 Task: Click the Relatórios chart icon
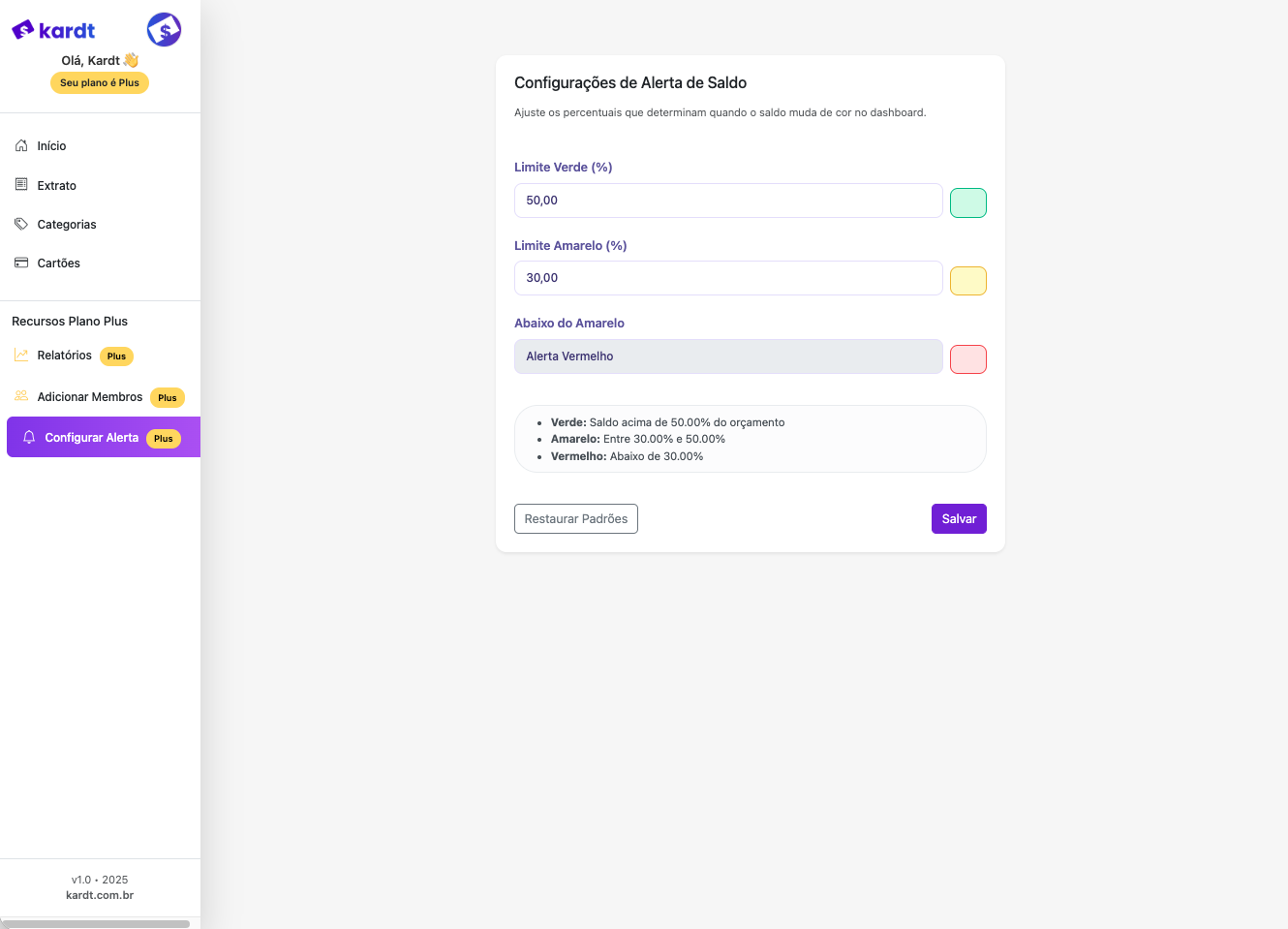(x=21, y=356)
